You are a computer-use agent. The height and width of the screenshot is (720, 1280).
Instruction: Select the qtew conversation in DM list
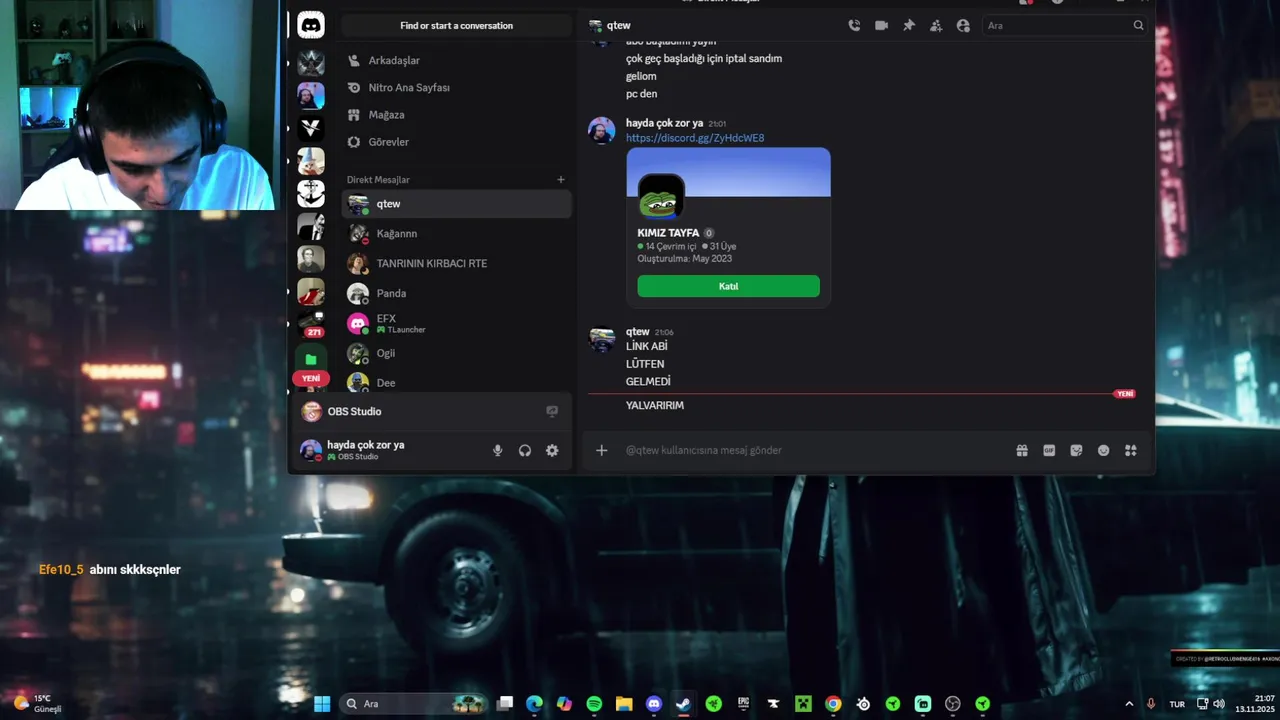coord(457,204)
